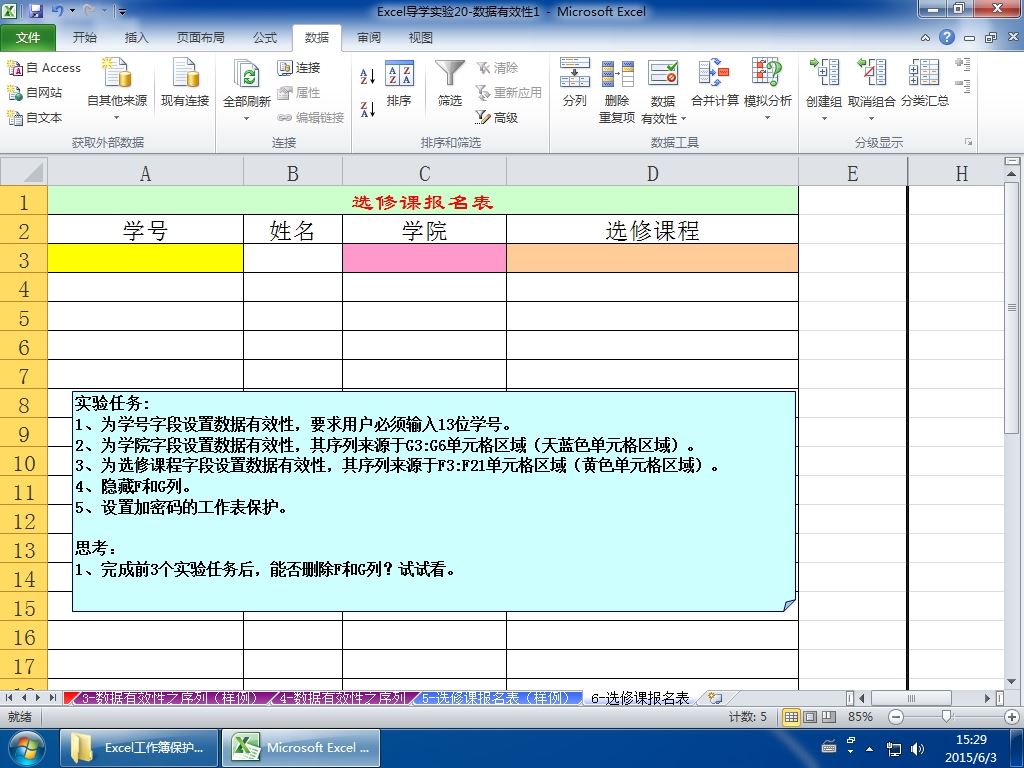The width and height of the screenshot is (1024, 768).
Task: Open 创建组 dropdown arrow
Action: click(824, 119)
